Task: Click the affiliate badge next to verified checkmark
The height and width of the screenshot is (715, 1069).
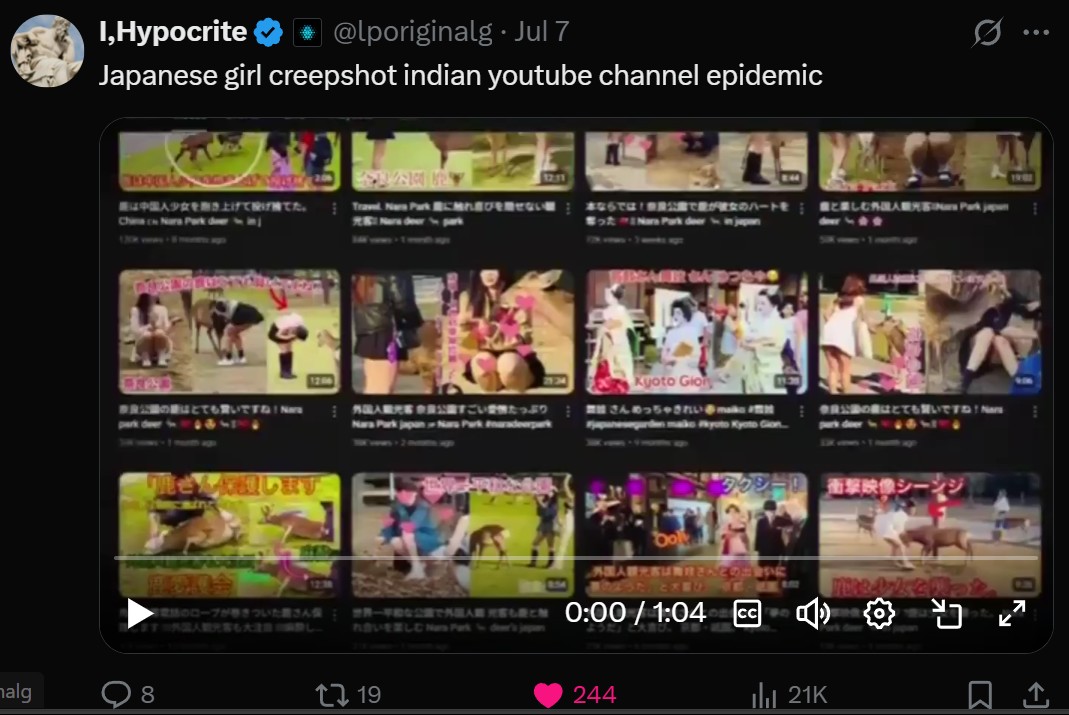Action: pos(307,33)
